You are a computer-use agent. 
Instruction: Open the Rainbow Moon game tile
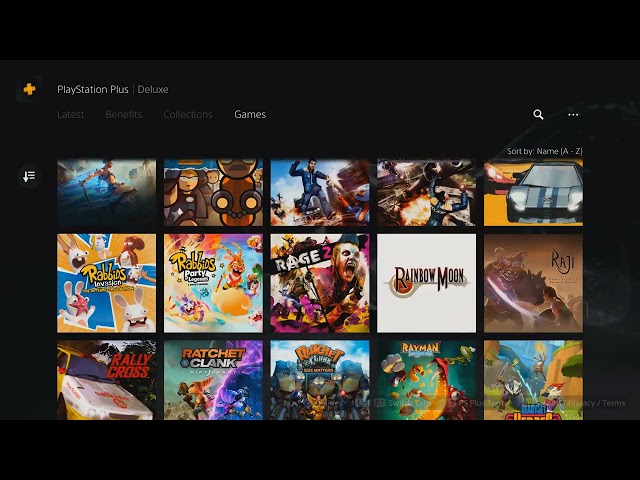click(x=427, y=283)
